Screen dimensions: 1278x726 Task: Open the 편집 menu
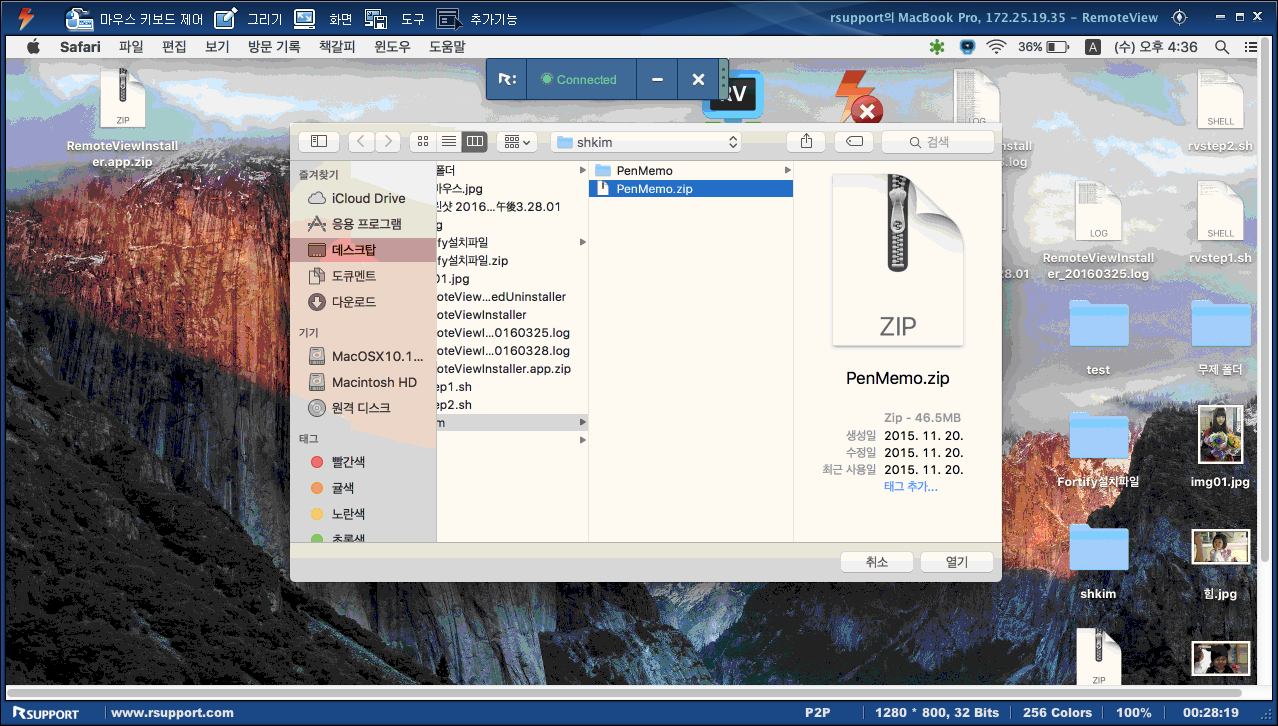[174, 47]
